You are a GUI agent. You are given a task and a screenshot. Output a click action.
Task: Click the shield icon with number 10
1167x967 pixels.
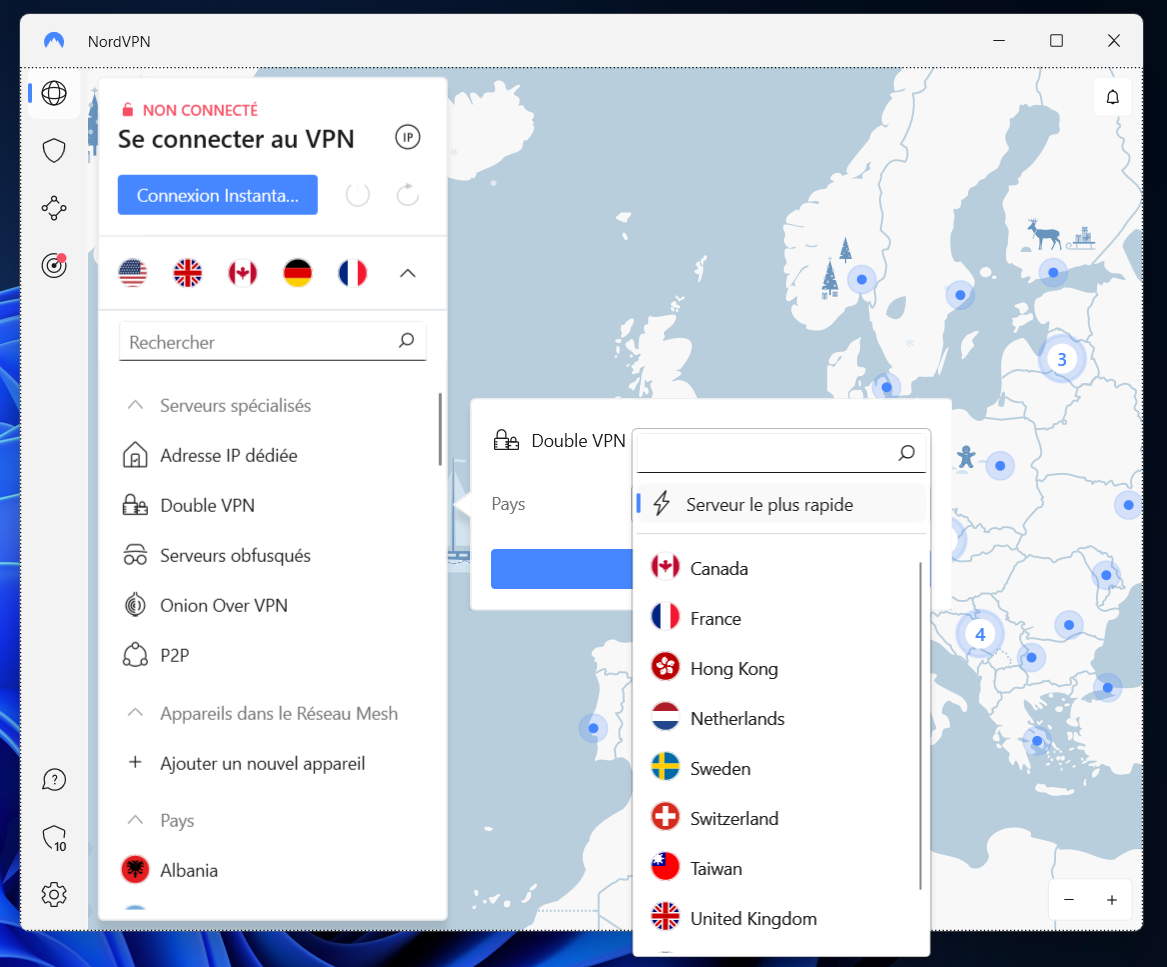tap(54, 837)
